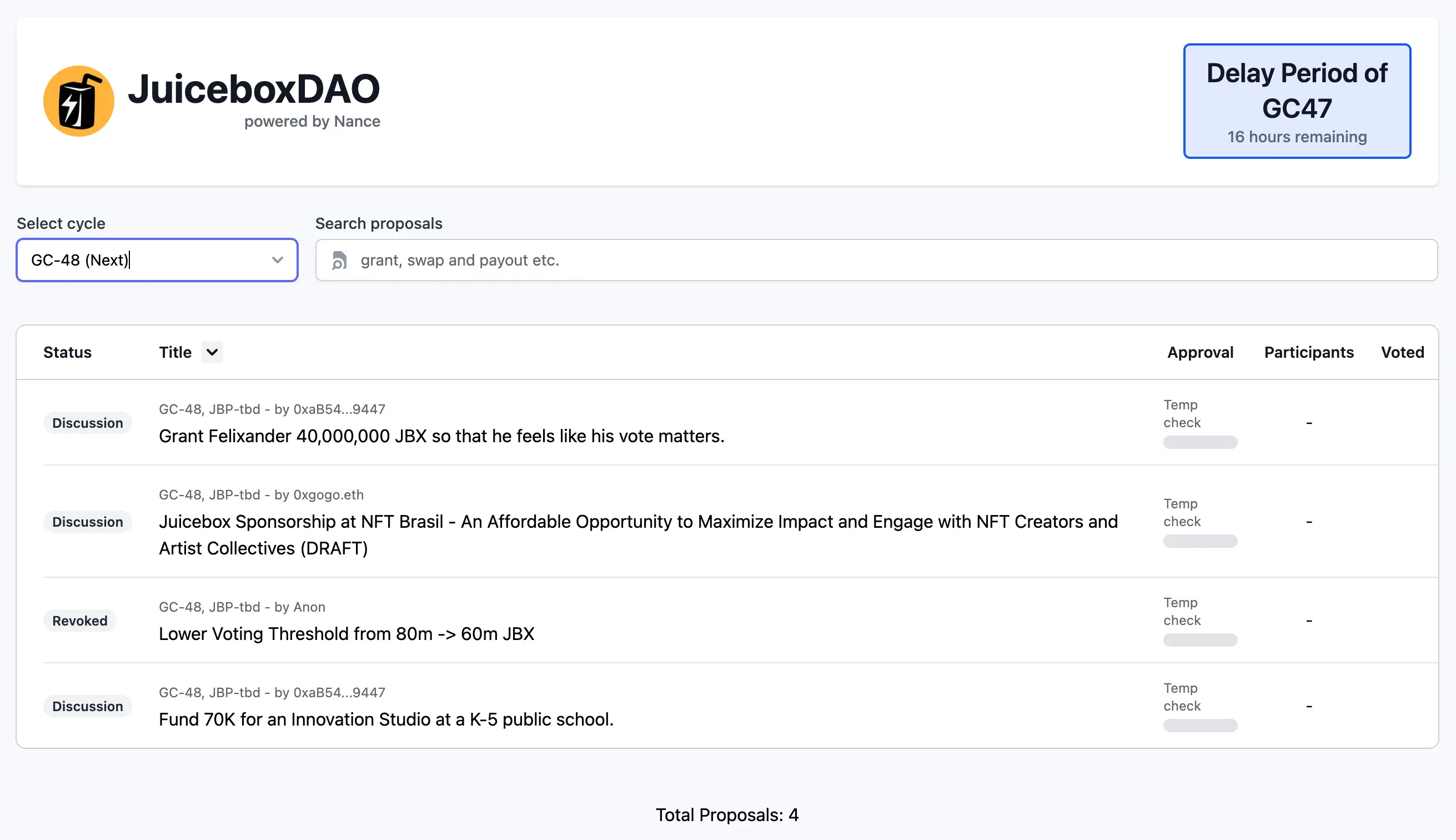Screen dimensions: 1456x840
Task: Click the Approval column header
Action: point(1200,352)
